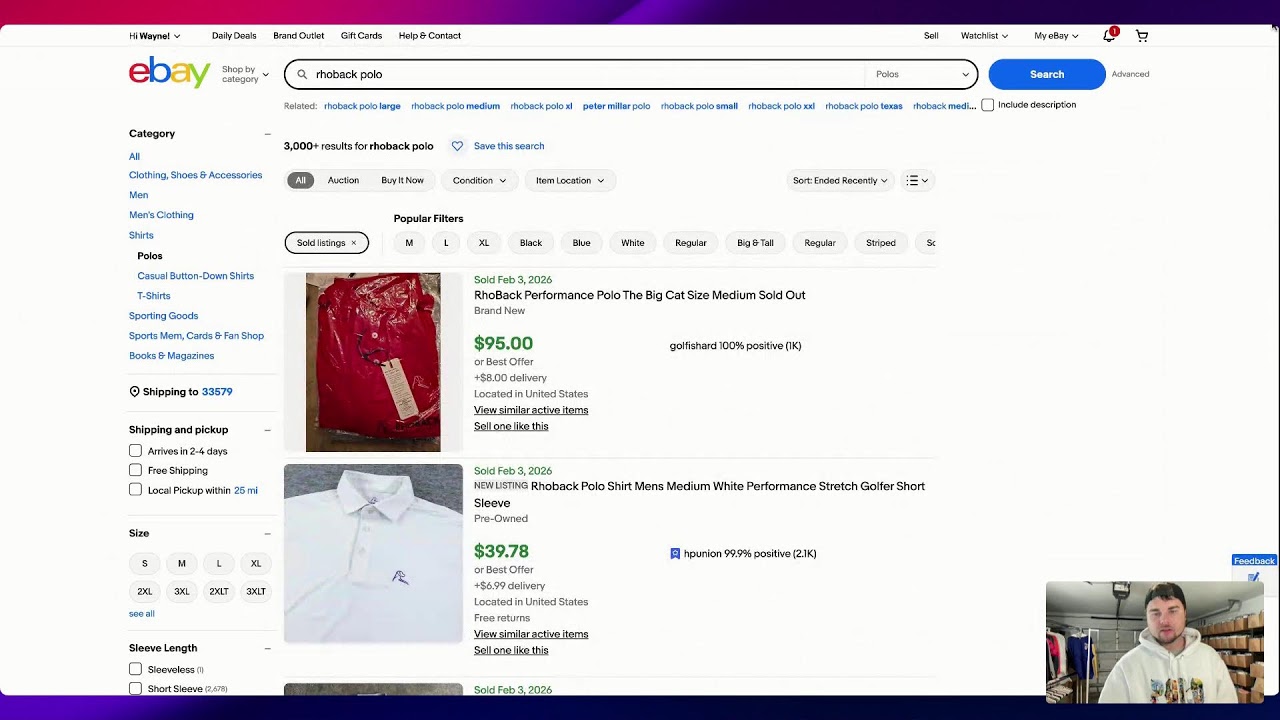
Task: Check the Sleeveless sleeve length option
Action: point(135,669)
